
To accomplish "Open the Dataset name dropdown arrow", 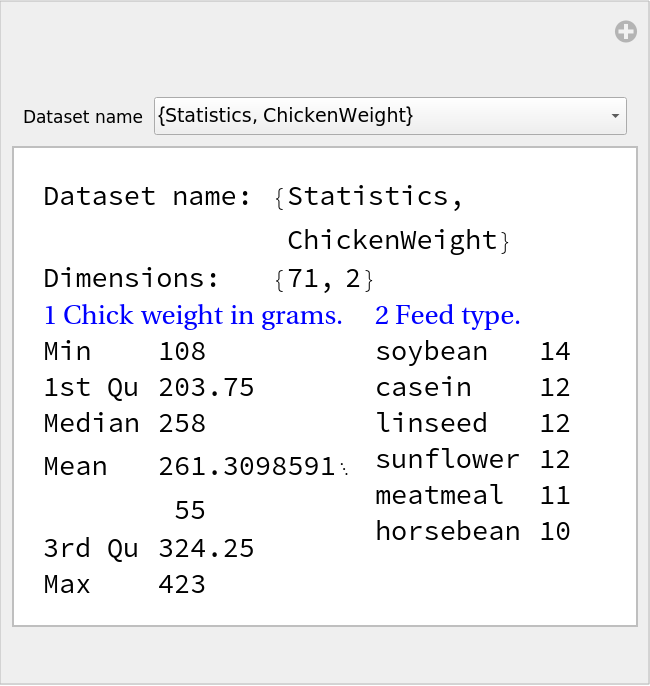I will [614, 116].
